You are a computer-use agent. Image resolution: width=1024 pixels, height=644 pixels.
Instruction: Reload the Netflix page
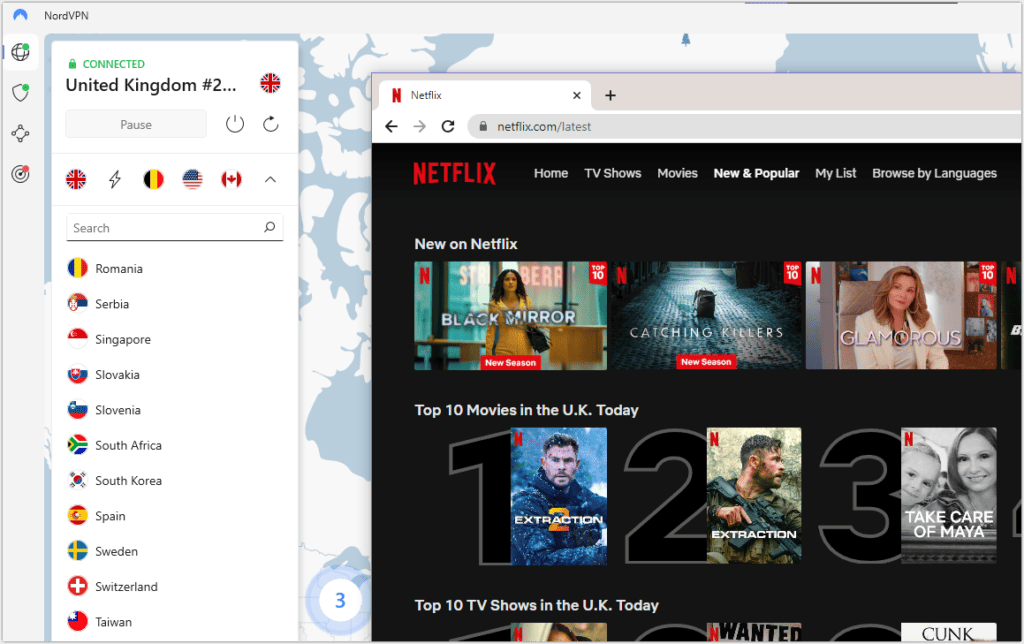pos(448,127)
